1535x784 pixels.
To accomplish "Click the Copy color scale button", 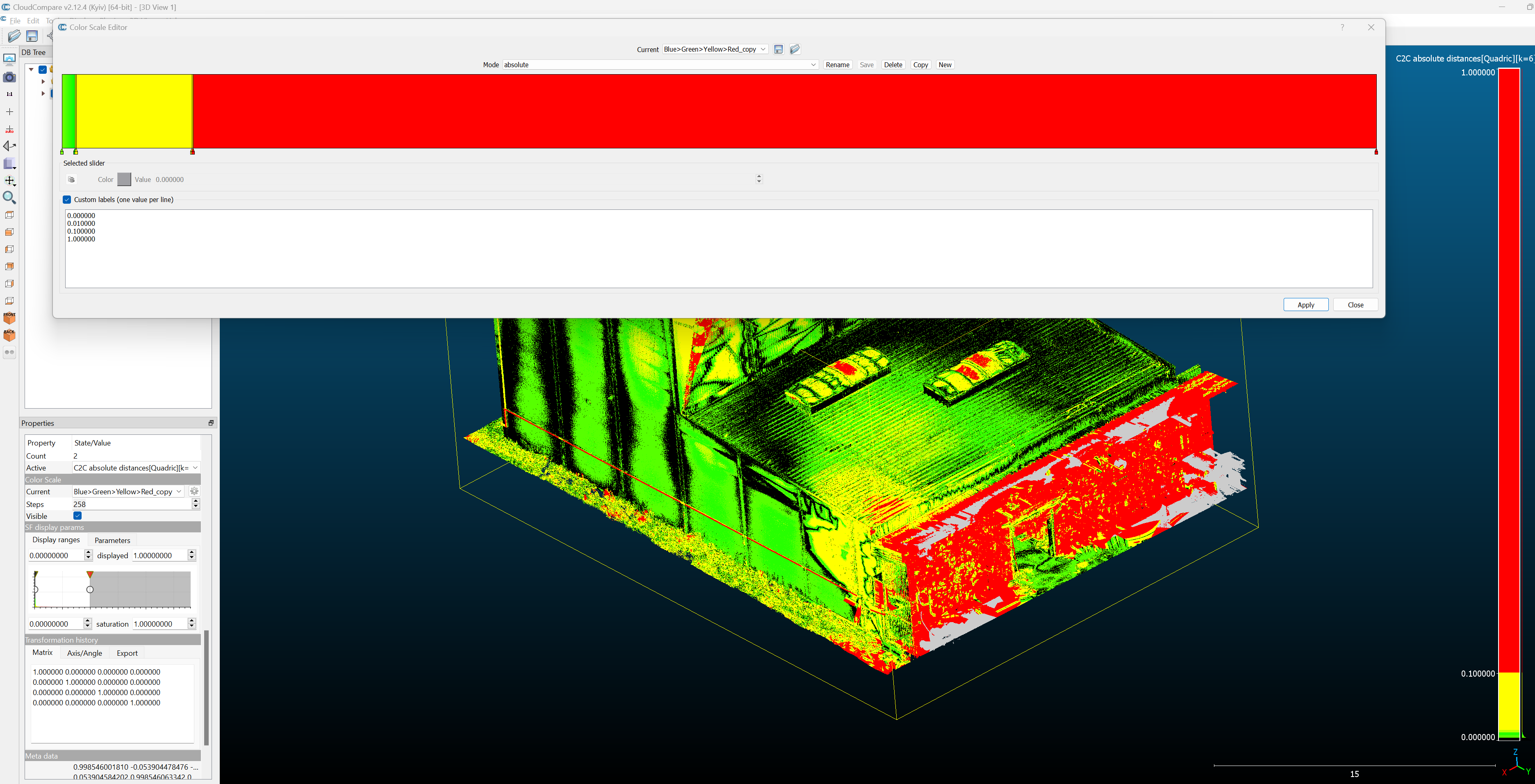I will (x=920, y=65).
